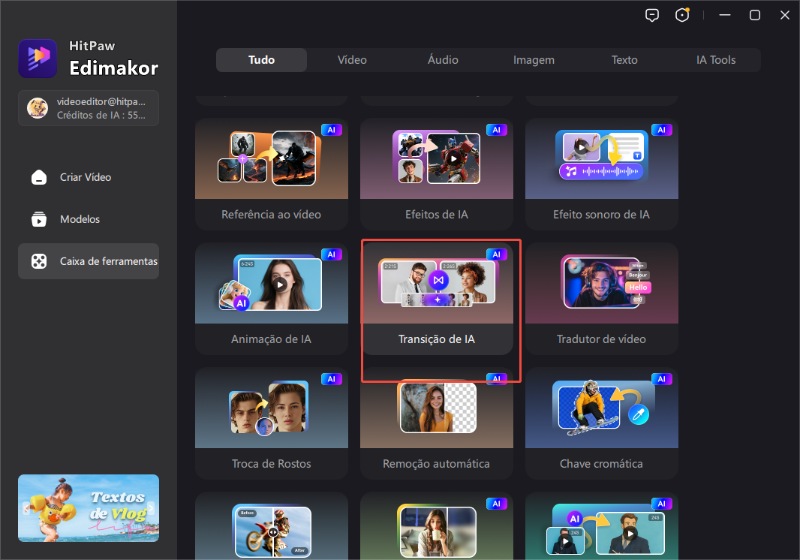The width and height of the screenshot is (800, 560).
Task: Open the videoeditor account credits panel
Action: tap(88, 108)
